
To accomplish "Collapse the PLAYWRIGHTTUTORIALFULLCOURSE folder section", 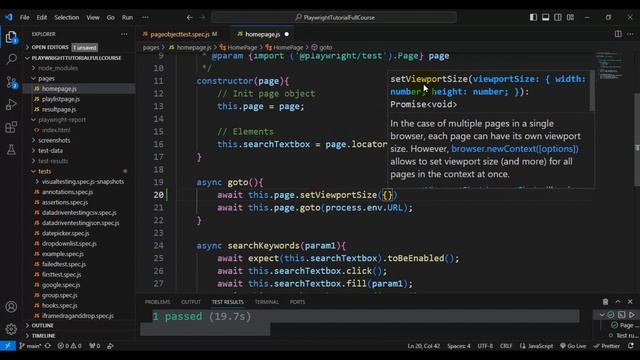I will [x=78, y=58].
